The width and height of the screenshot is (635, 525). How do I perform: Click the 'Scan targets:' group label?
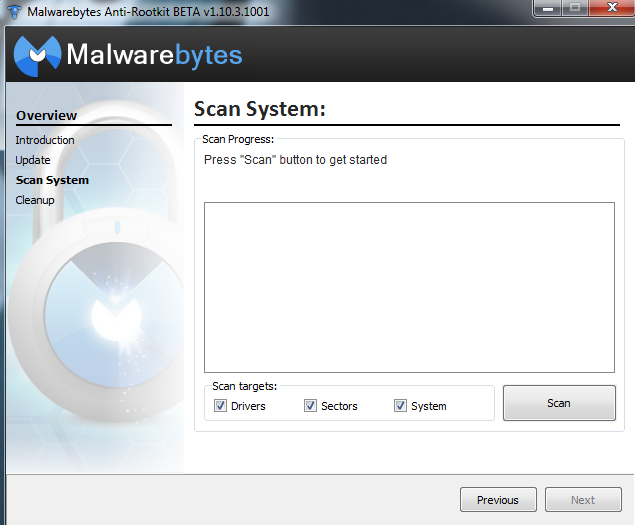245,386
